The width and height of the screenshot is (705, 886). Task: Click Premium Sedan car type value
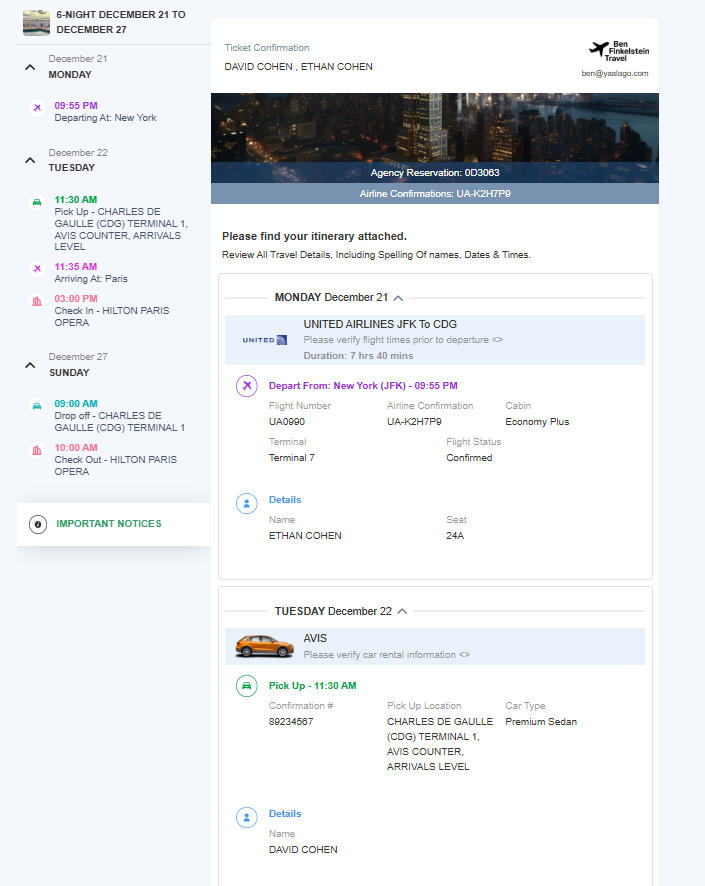click(541, 722)
